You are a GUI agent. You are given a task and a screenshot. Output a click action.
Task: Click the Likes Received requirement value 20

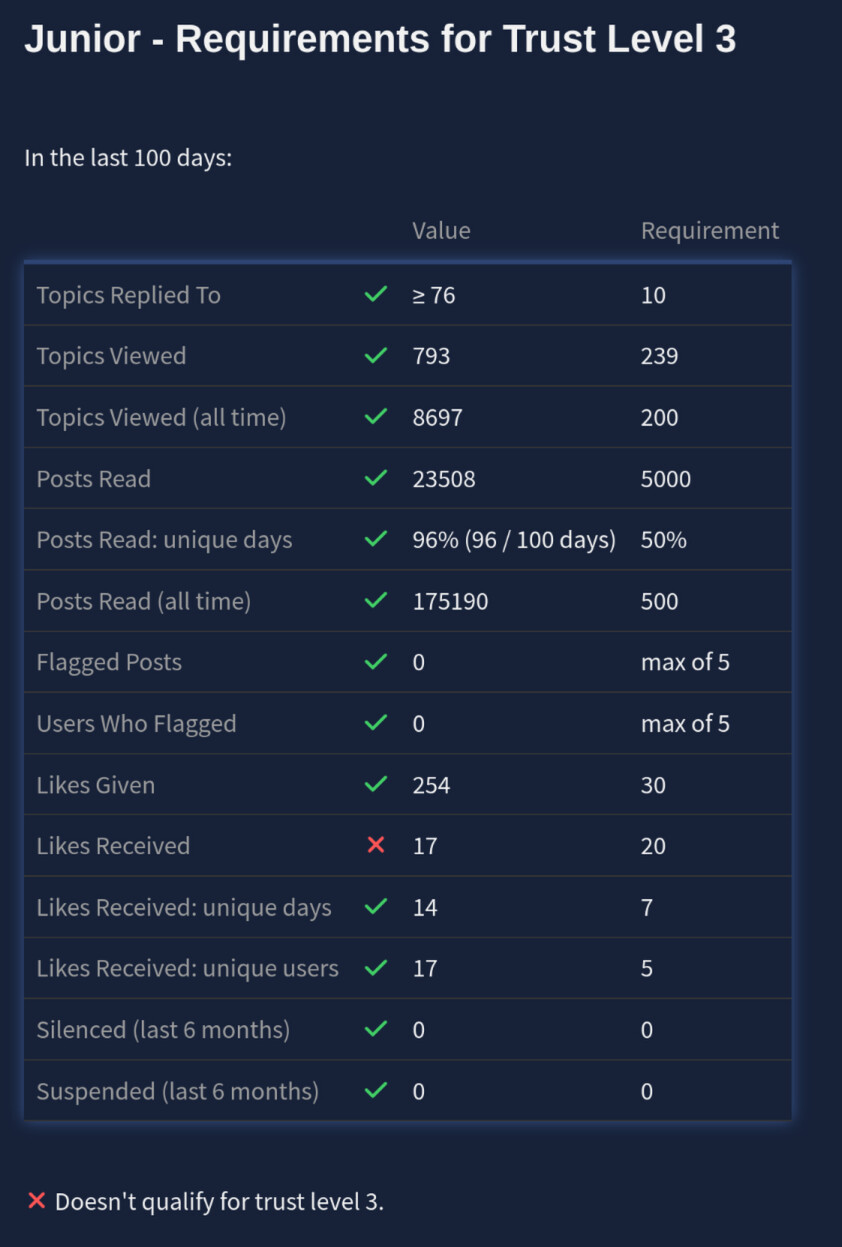tap(653, 846)
